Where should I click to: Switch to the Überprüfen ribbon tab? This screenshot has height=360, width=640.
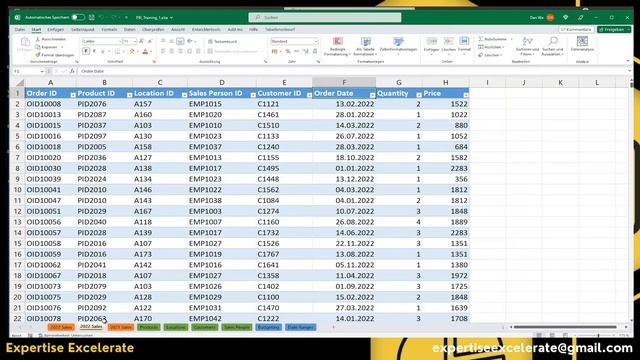click(x=153, y=30)
